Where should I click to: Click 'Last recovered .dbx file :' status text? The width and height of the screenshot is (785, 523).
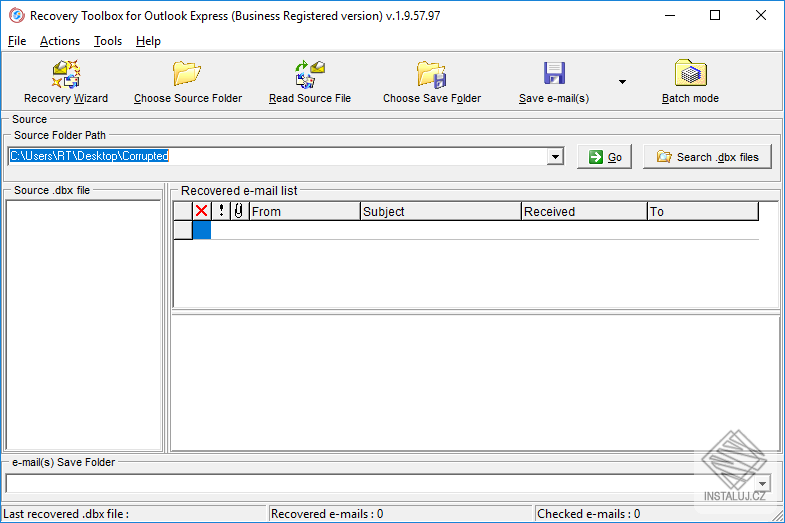(x=66, y=514)
